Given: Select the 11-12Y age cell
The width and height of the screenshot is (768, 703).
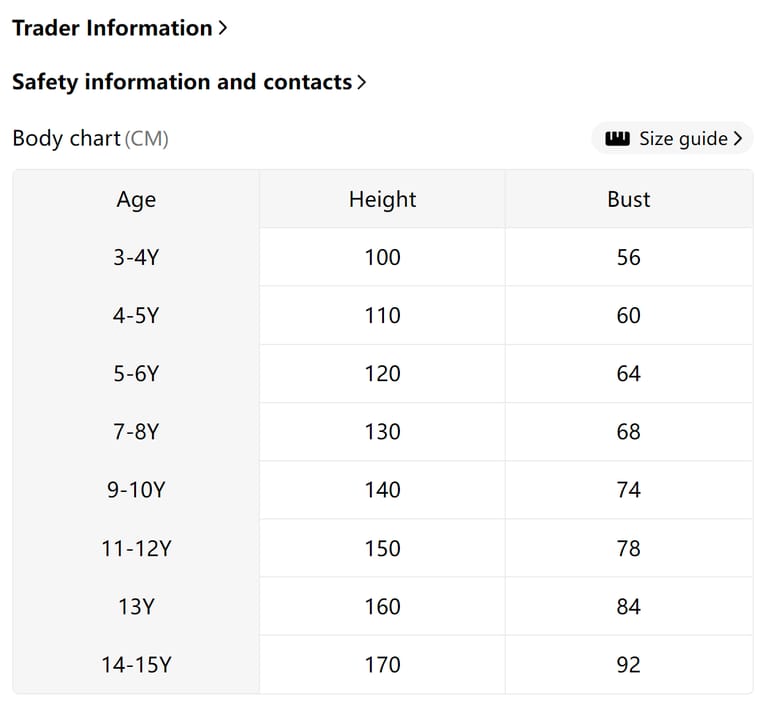Looking at the screenshot, I should coord(136,548).
